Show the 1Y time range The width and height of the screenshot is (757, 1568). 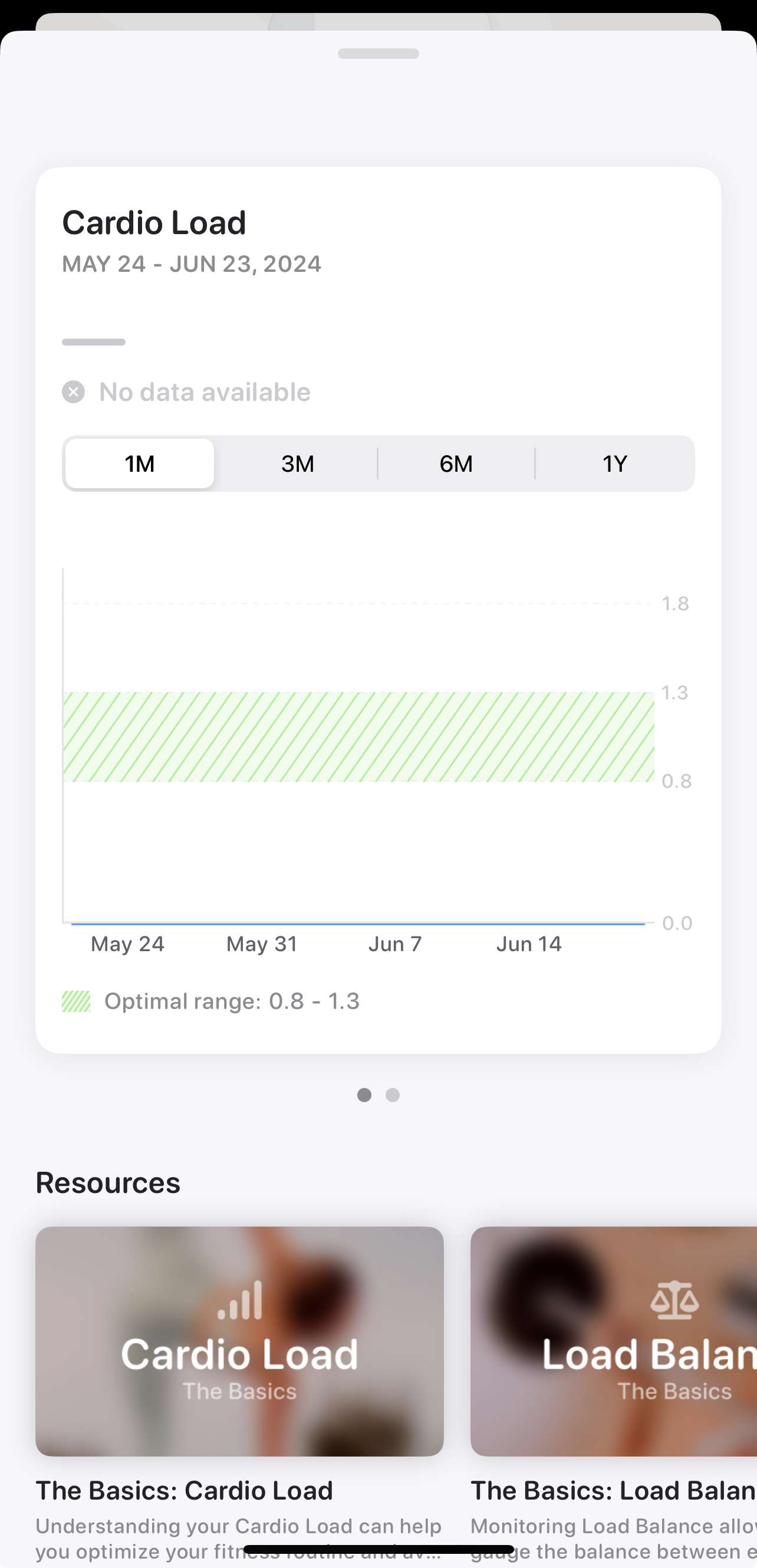(x=614, y=464)
